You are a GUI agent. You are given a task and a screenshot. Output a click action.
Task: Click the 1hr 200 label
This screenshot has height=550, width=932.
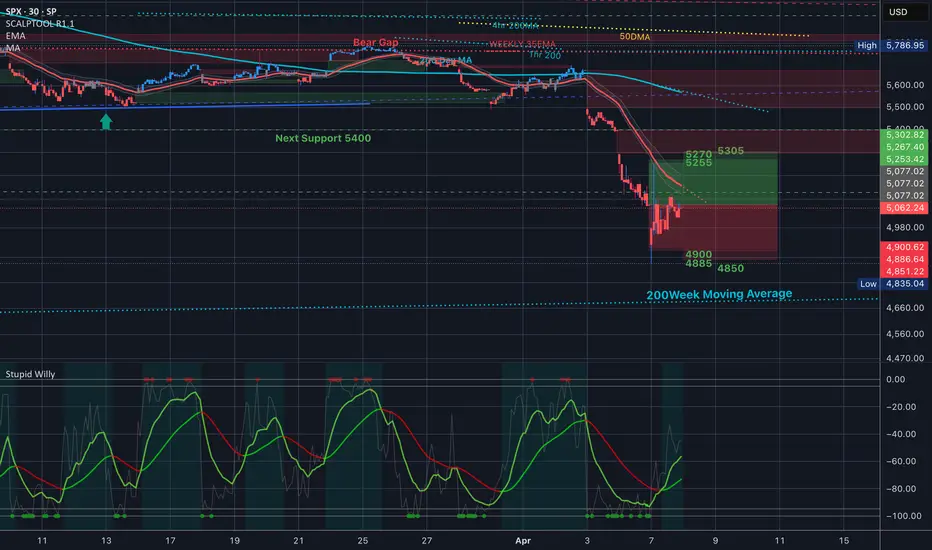tap(545, 55)
